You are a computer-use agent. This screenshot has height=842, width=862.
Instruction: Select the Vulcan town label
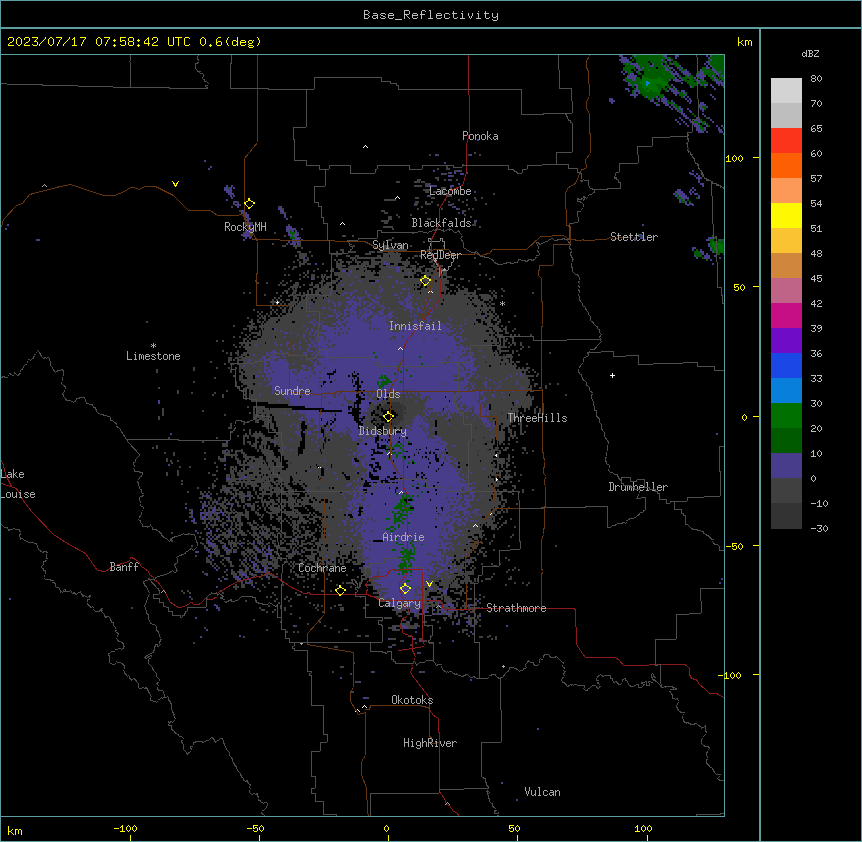click(542, 792)
